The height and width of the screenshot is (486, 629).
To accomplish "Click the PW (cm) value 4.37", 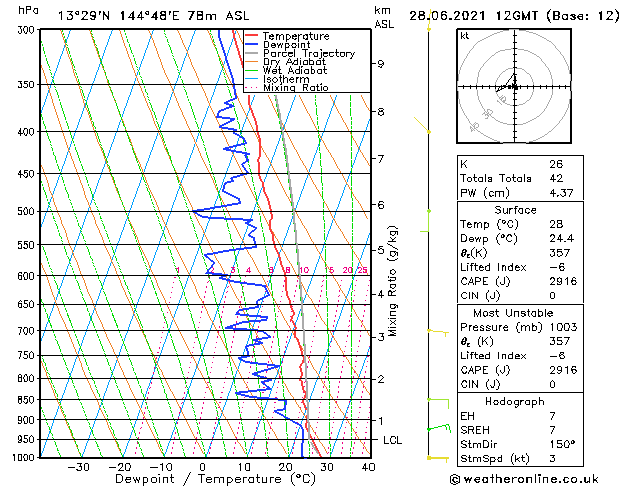I will point(561,193).
